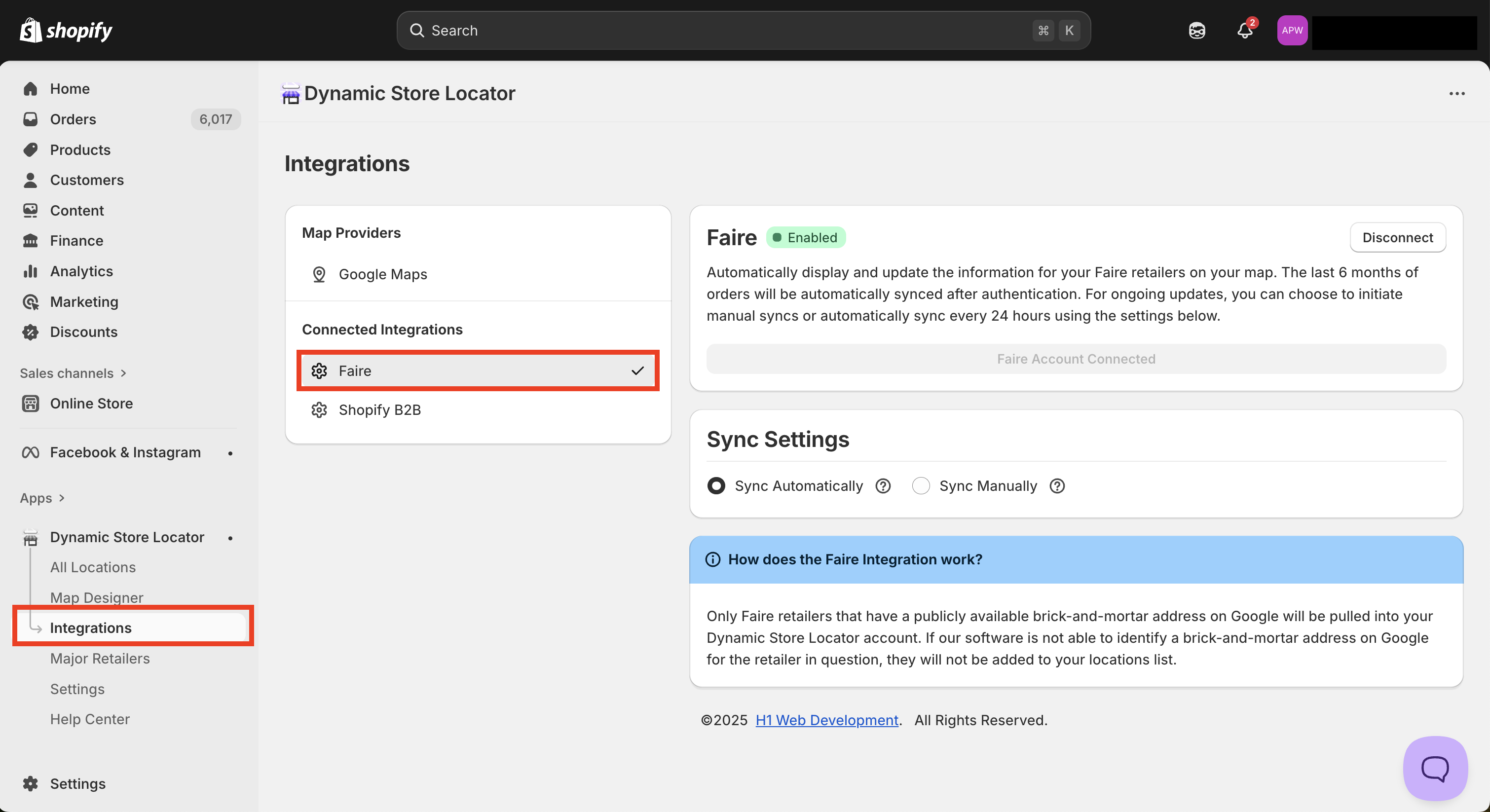Open the H1 Web Development link
This screenshot has height=812, width=1490.
point(826,720)
